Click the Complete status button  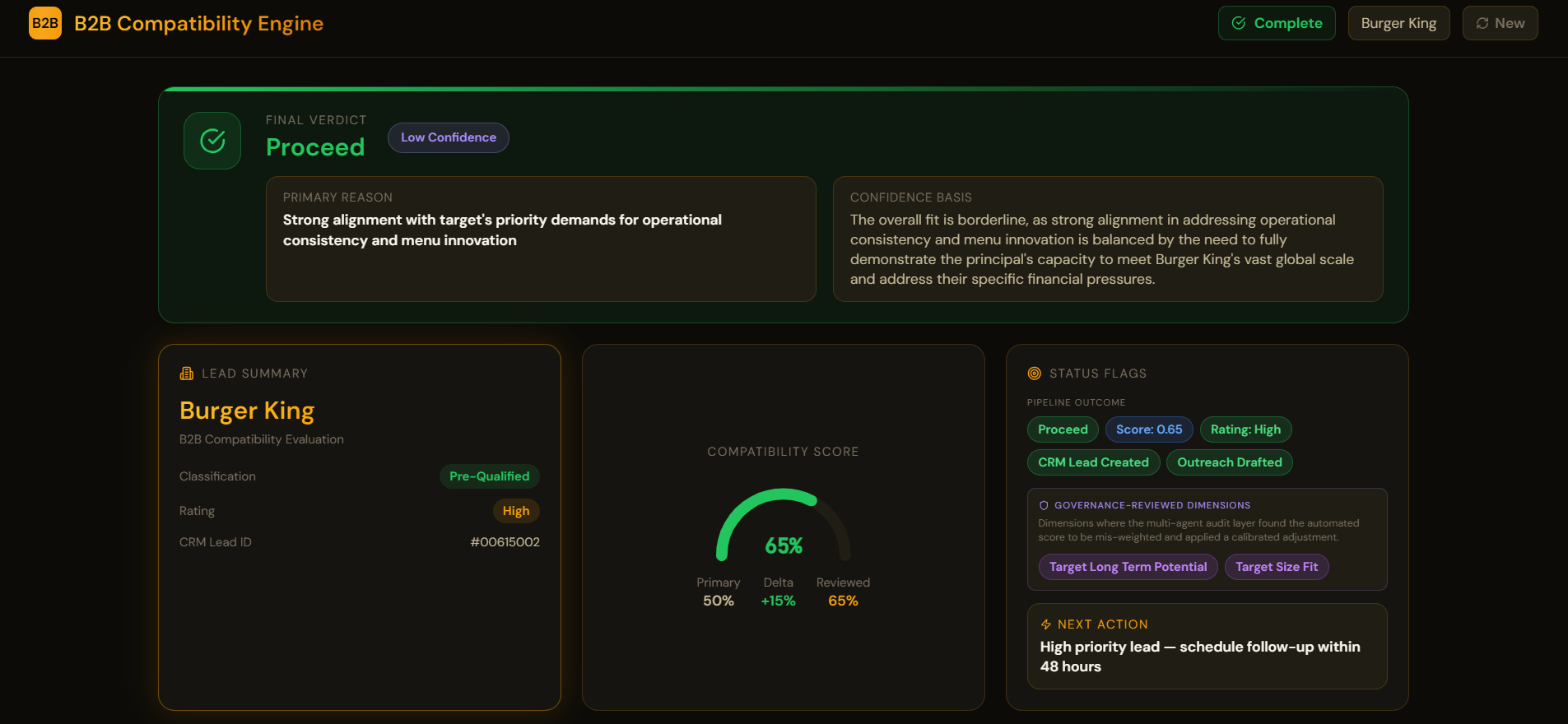[1277, 23]
